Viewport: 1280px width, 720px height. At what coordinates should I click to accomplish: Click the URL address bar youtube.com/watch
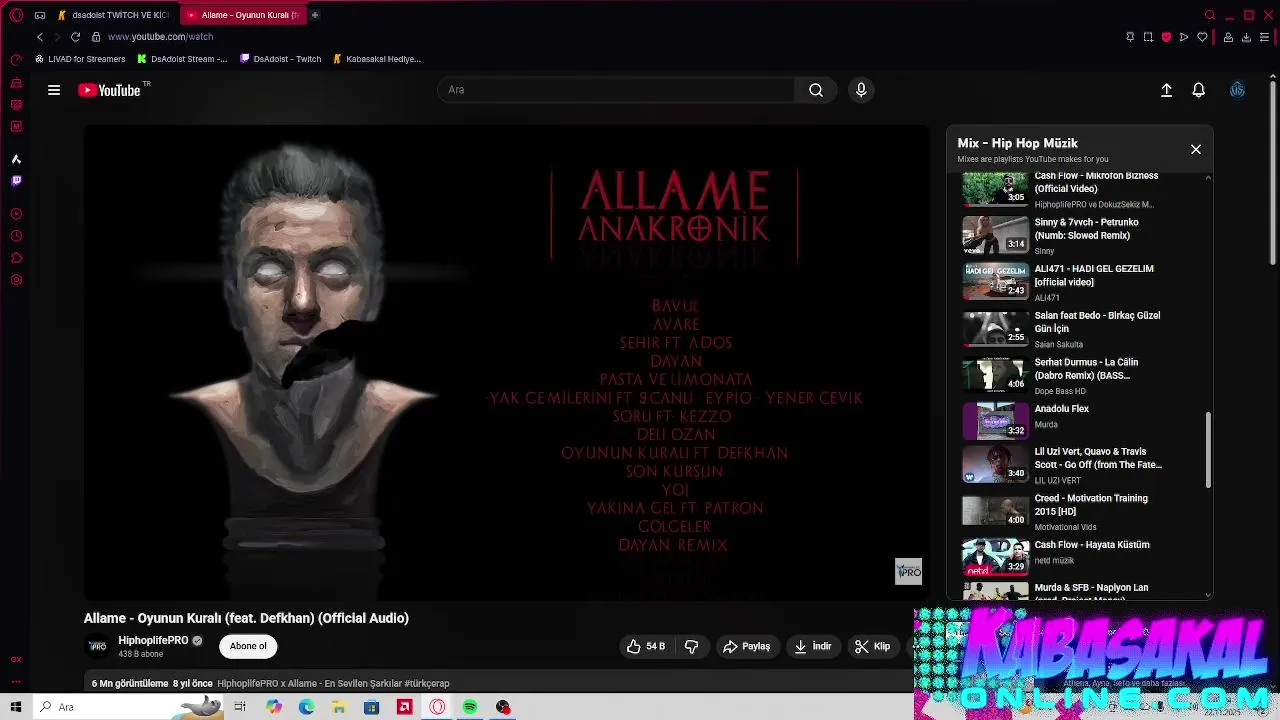click(160, 37)
